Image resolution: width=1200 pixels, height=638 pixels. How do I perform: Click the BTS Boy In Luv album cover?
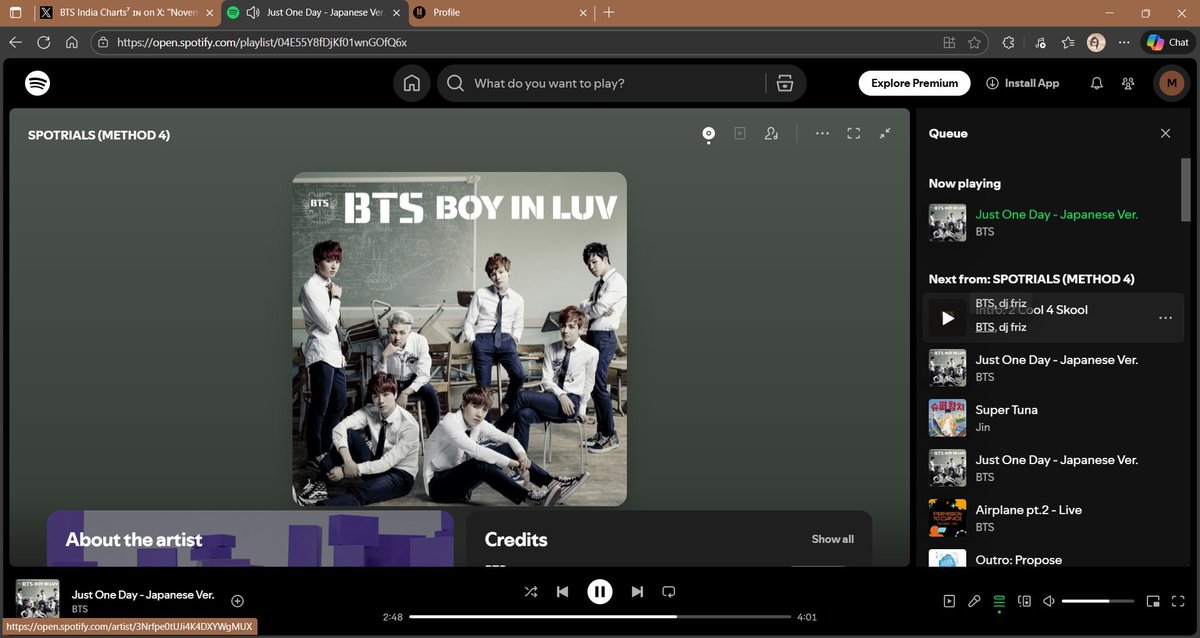(x=460, y=339)
